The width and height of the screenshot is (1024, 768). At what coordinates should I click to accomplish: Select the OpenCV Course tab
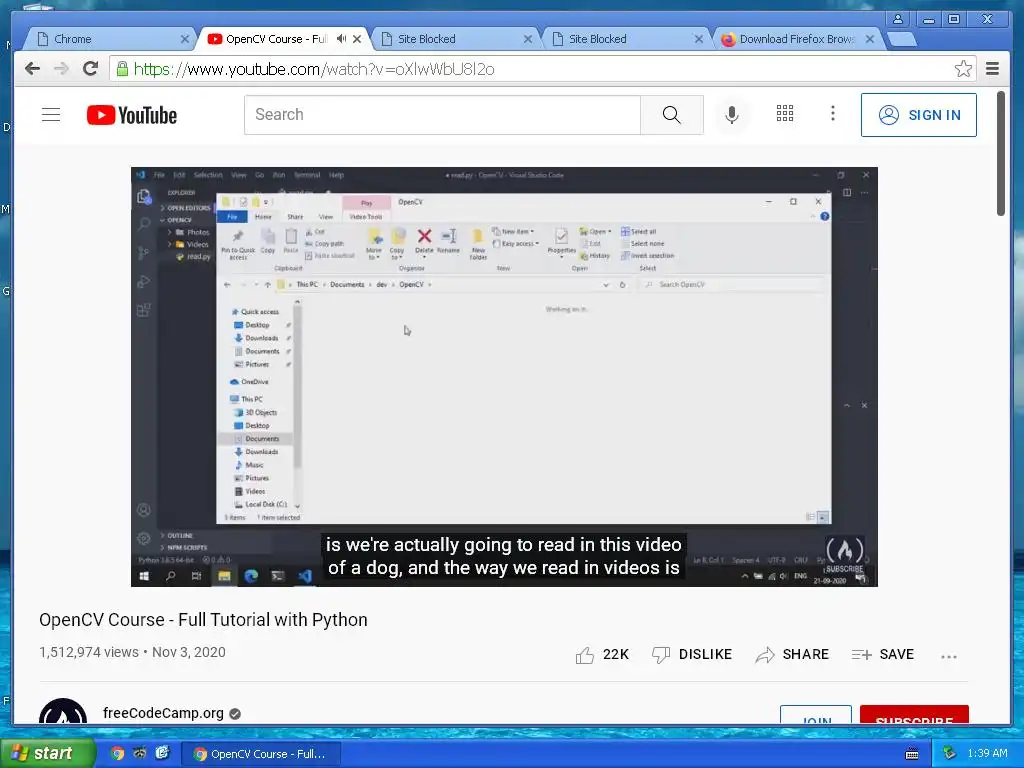[x=276, y=39]
